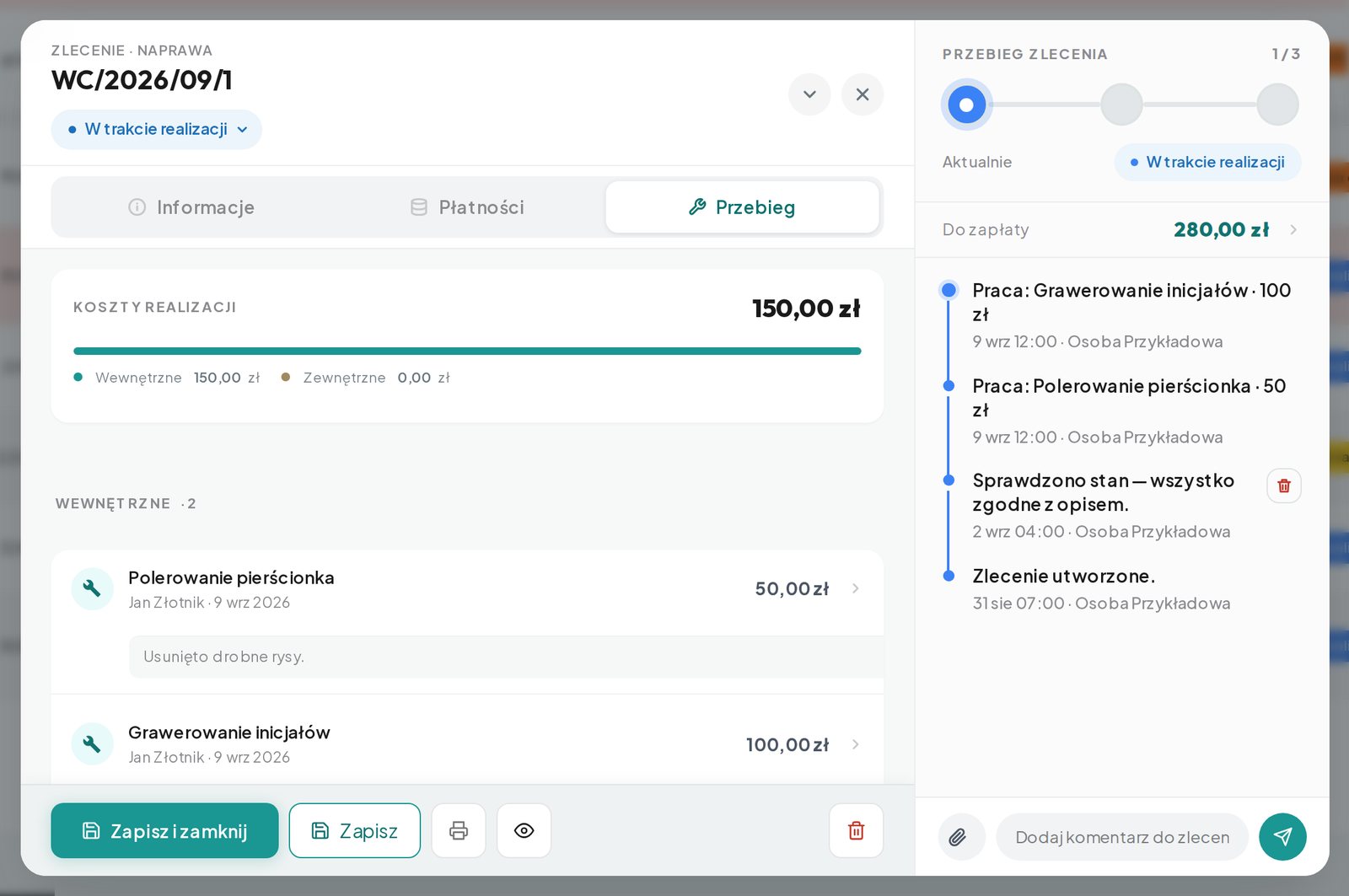Focus the 'Dodaj komentarz do zlecen' field

click(x=1122, y=837)
